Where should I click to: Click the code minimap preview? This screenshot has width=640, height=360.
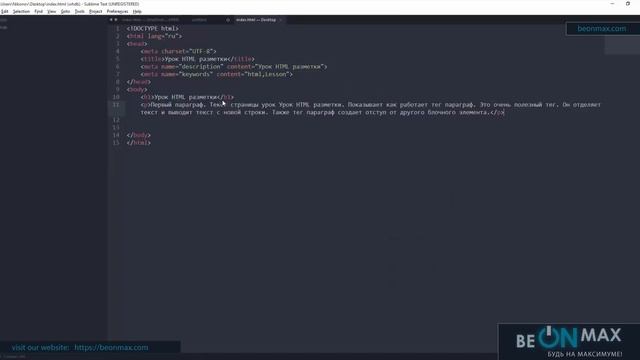622,45
